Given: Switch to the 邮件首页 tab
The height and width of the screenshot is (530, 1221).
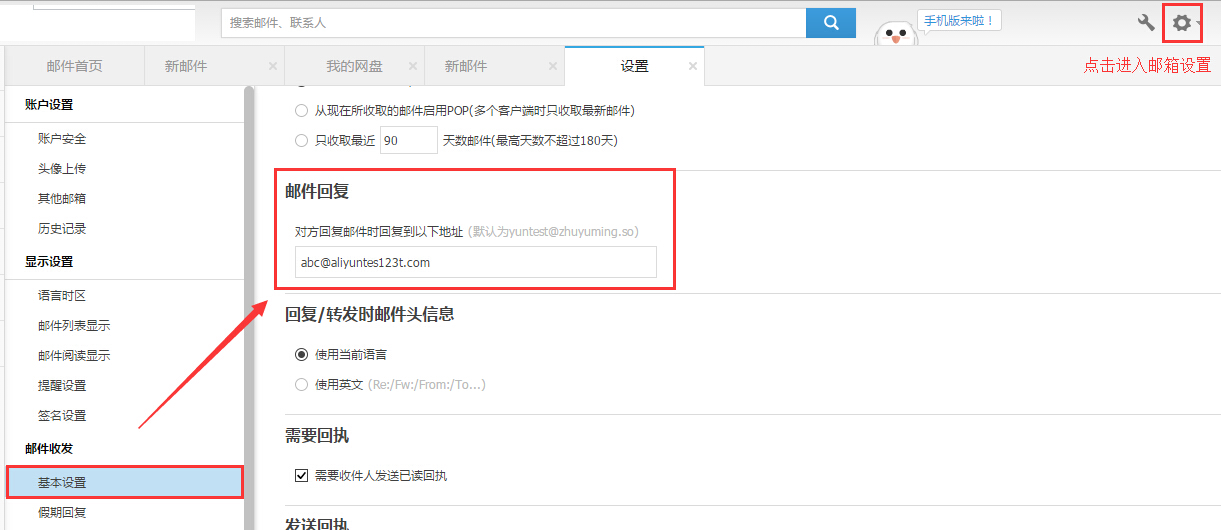Looking at the screenshot, I should pos(74,66).
